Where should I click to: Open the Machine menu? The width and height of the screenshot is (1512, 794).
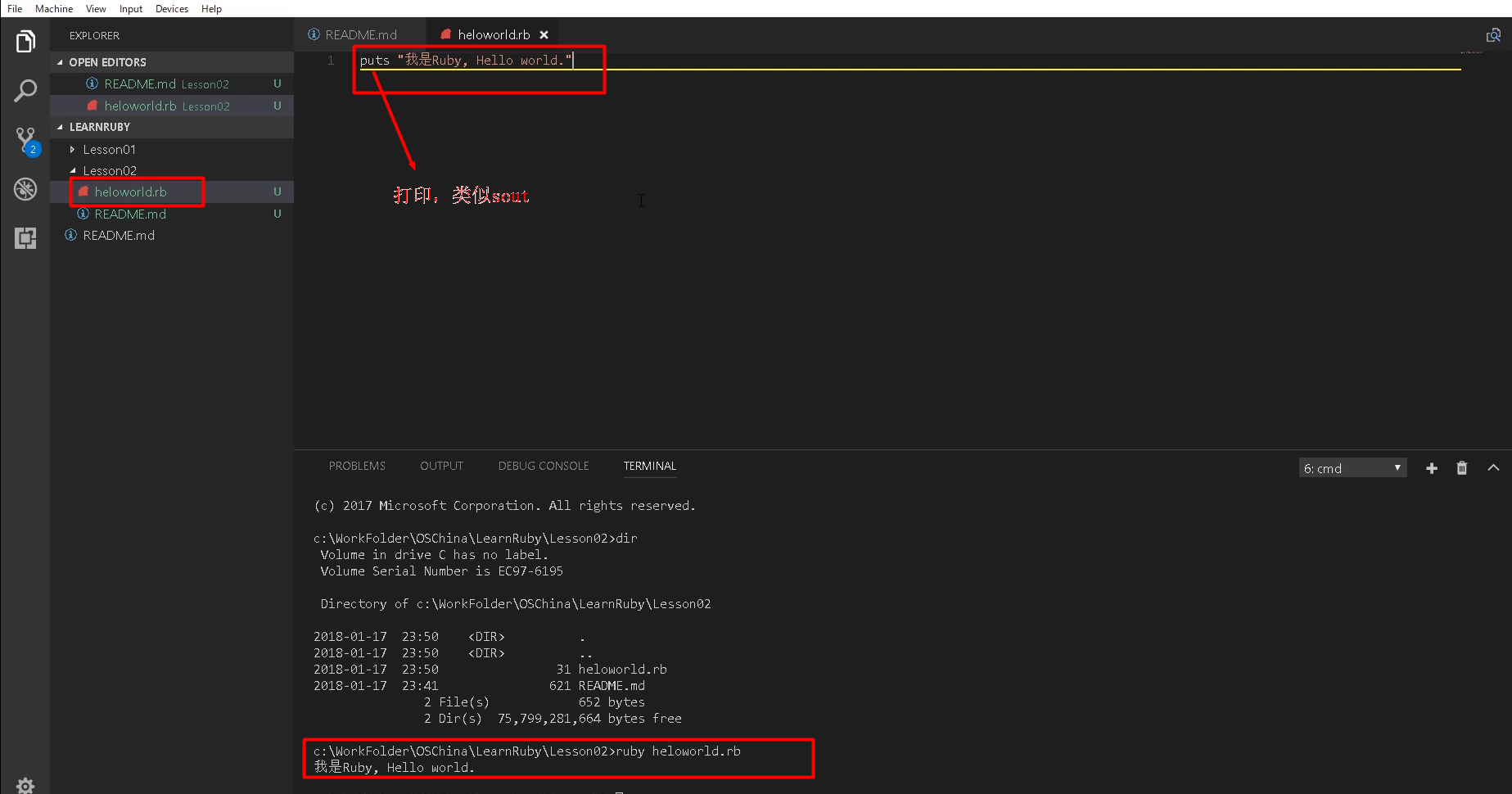(54, 8)
